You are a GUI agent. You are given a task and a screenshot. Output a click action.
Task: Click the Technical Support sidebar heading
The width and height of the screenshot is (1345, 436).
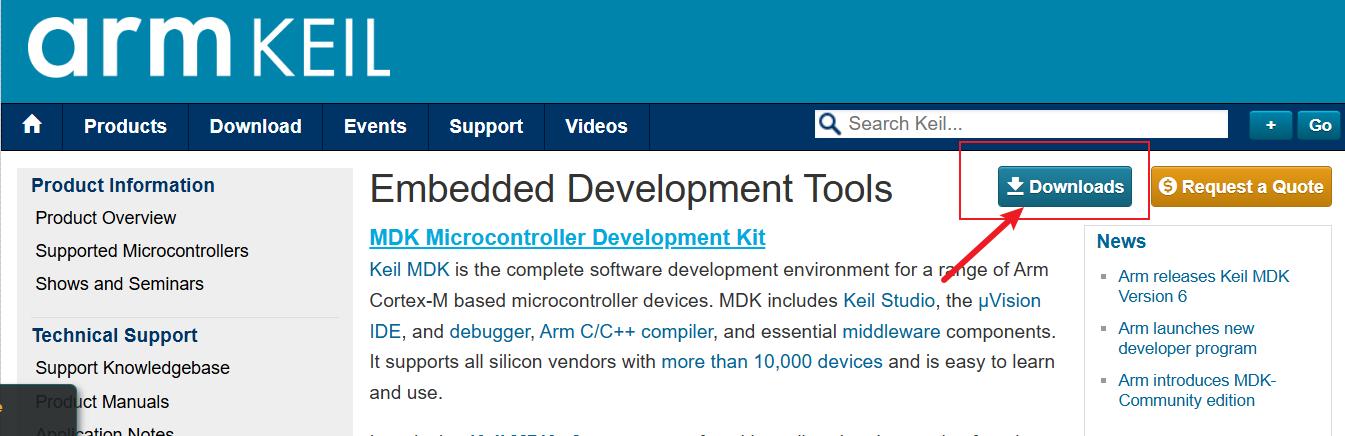click(115, 335)
